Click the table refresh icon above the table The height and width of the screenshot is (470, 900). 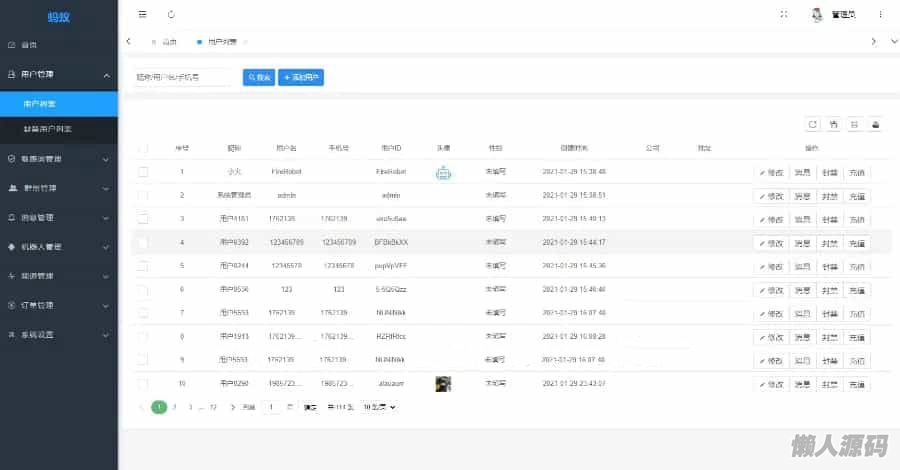pyautogui.click(x=812, y=124)
